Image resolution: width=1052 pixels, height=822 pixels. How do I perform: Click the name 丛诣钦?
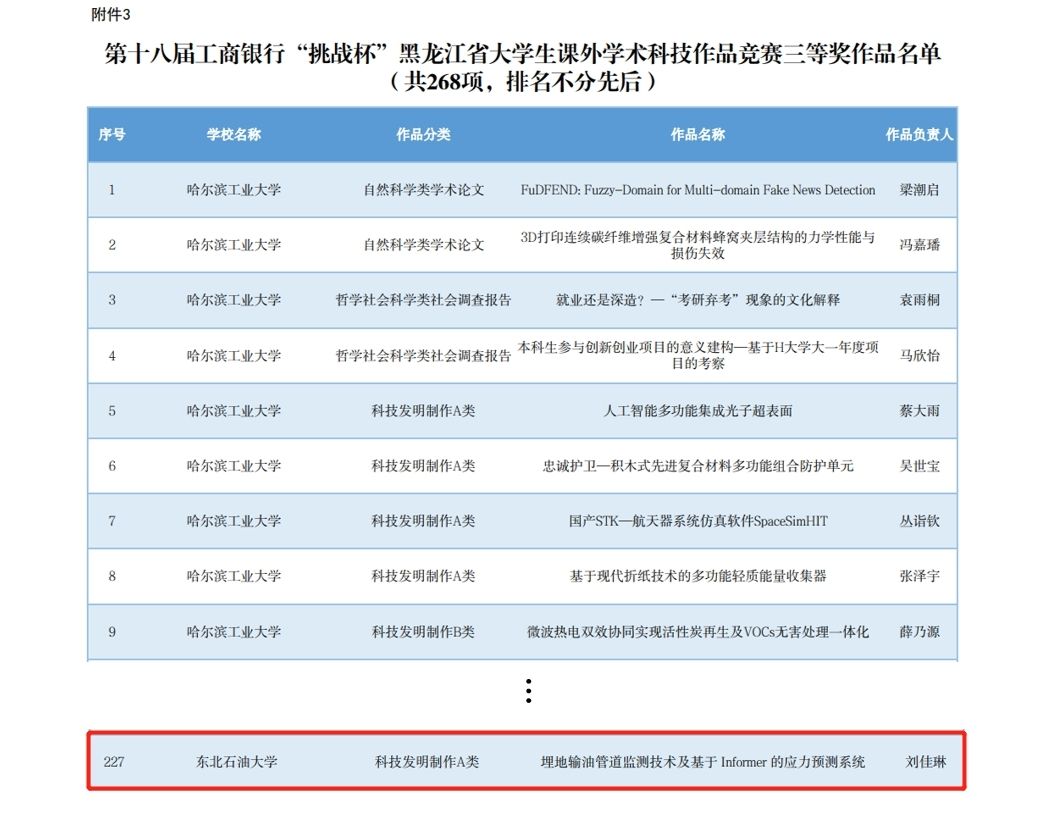tap(919, 521)
